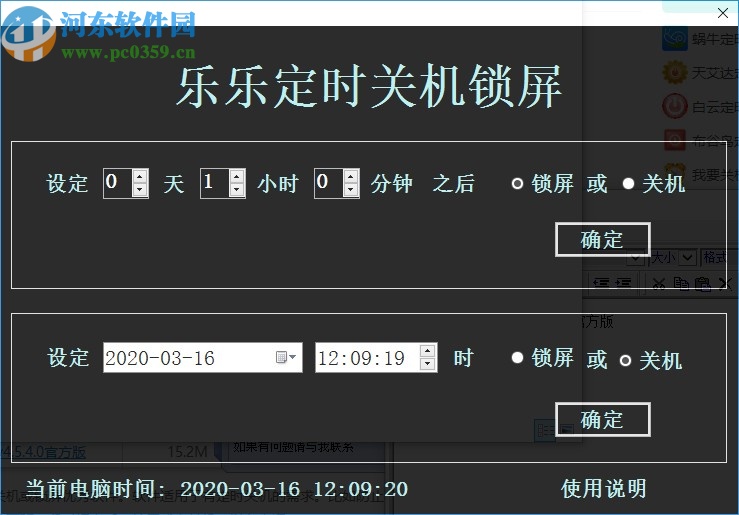Open 使用说明 usage instructions
The width and height of the screenshot is (739, 515).
604,489
